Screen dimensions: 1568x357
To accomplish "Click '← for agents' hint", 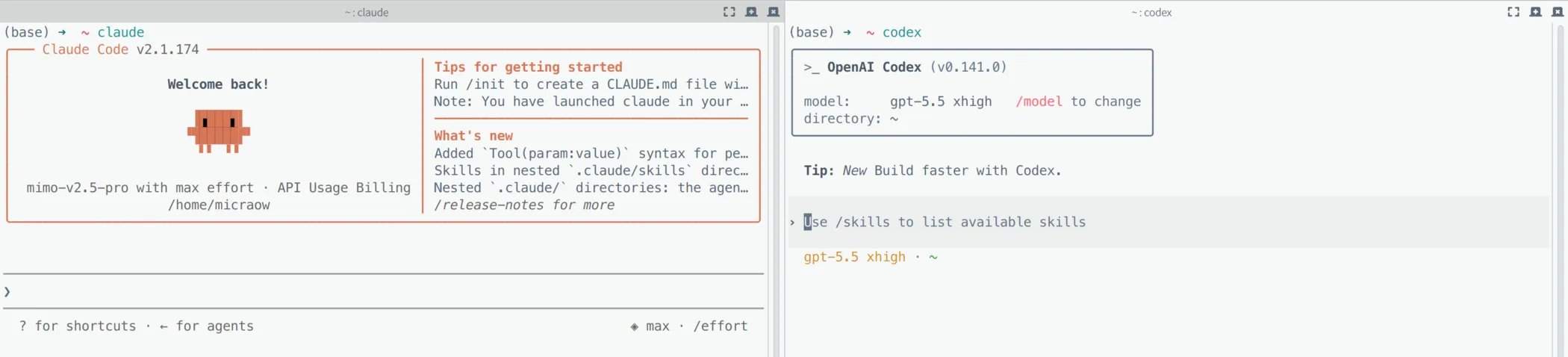I will click(207, 326).
